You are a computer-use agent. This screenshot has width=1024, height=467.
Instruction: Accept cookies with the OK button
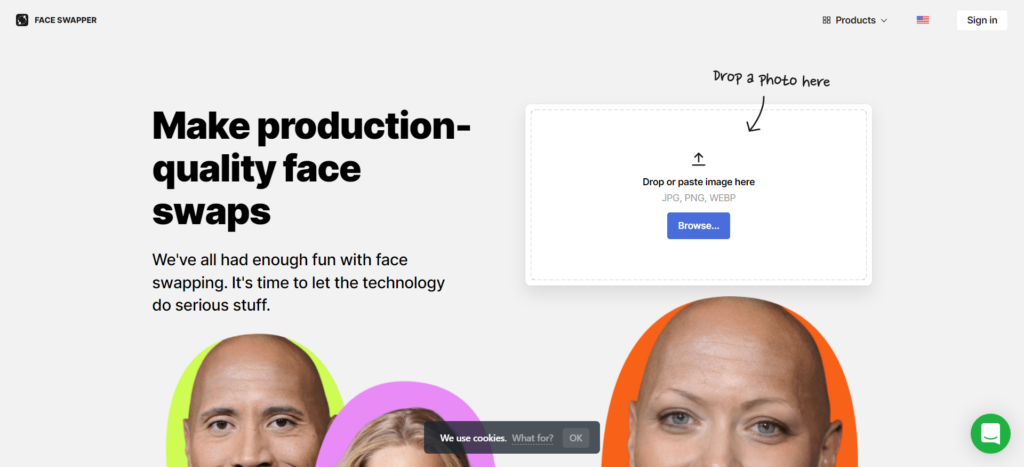tap(574, 438)
